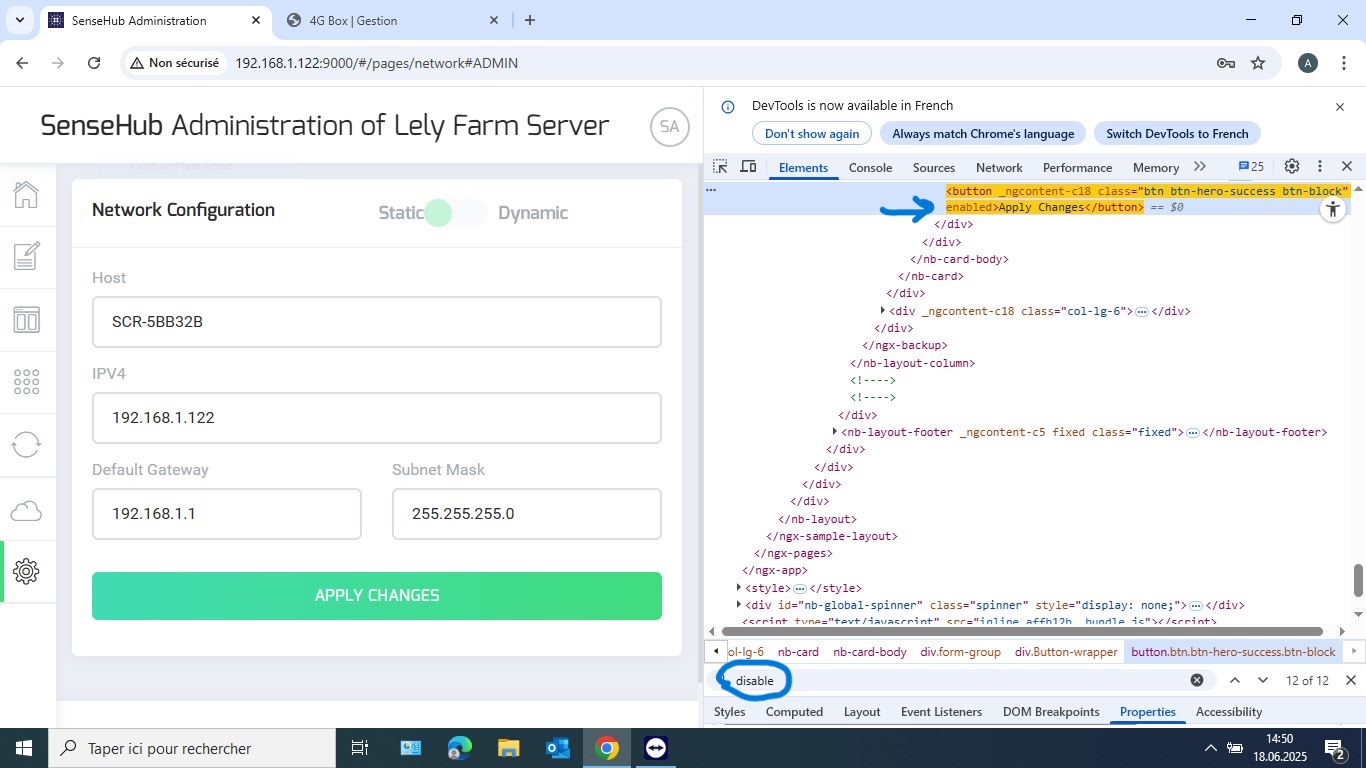Open the home icon in the sidebar
This screenshot has height=768, width=1366.
coord(26,194)
